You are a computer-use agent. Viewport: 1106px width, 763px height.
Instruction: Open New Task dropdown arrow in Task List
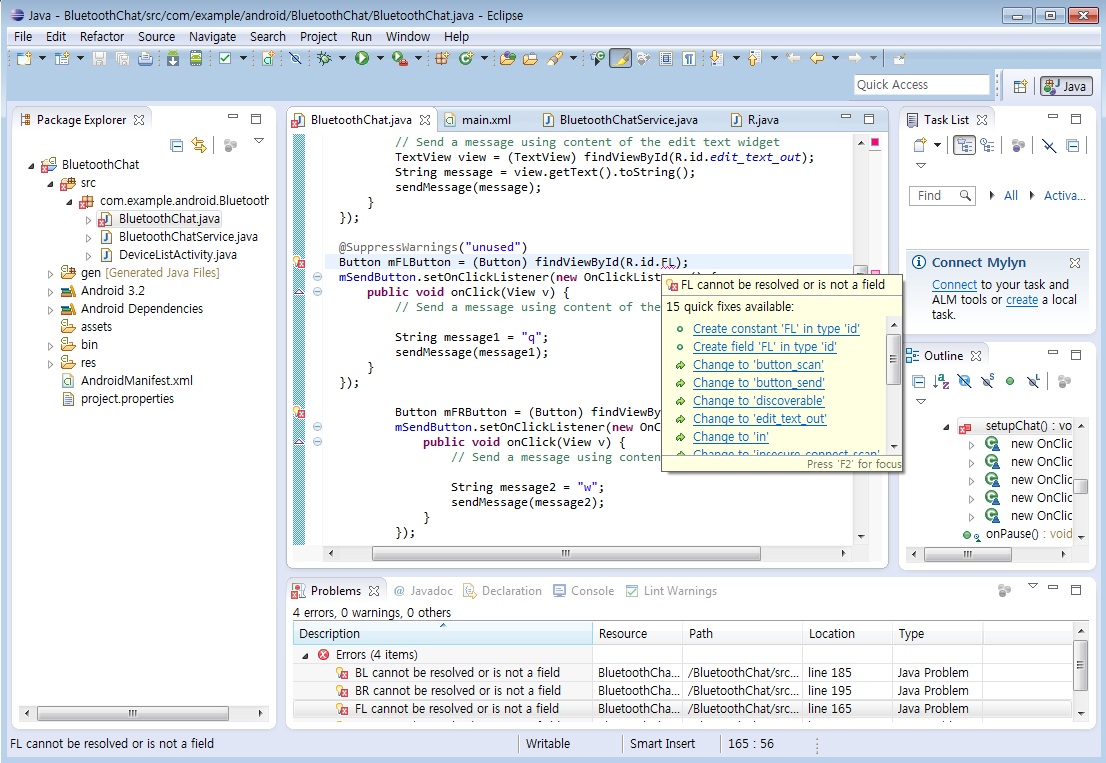tap(937, 145)
